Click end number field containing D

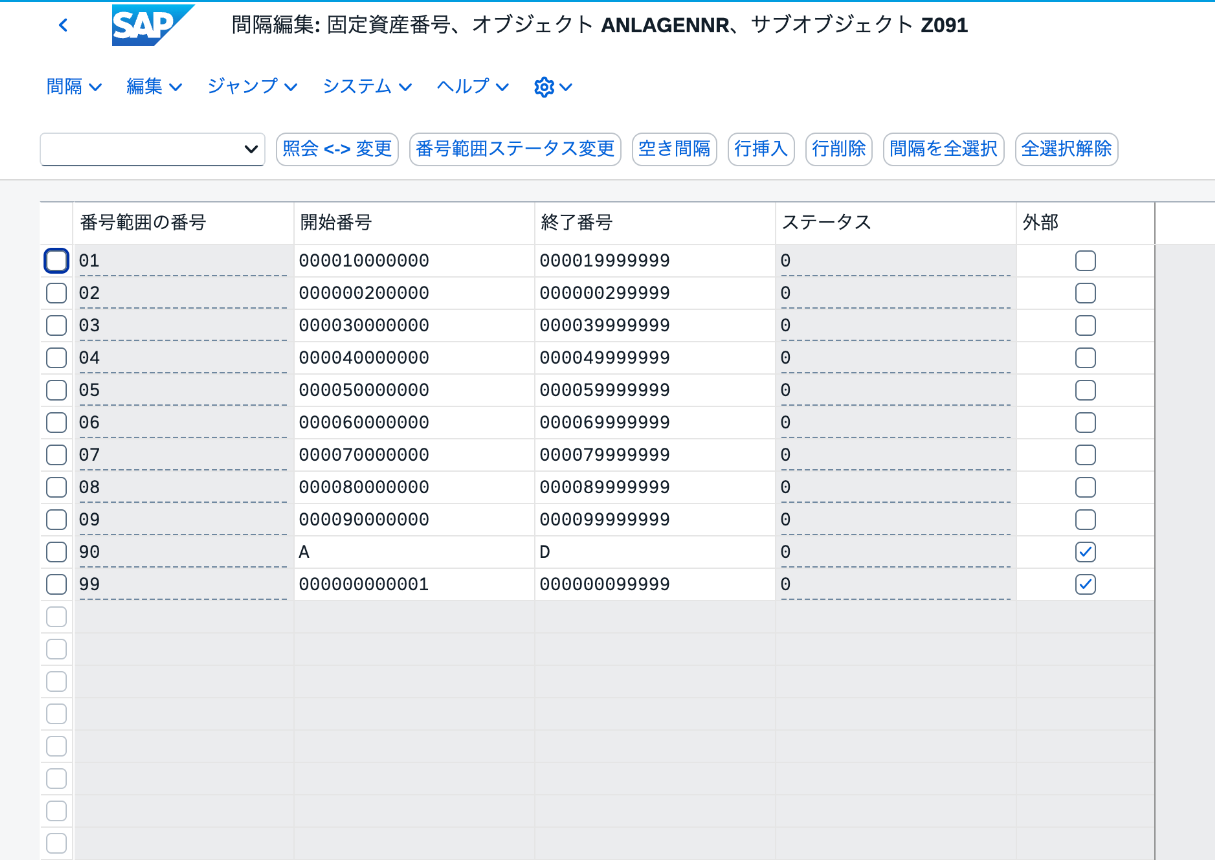pos(655,552)
